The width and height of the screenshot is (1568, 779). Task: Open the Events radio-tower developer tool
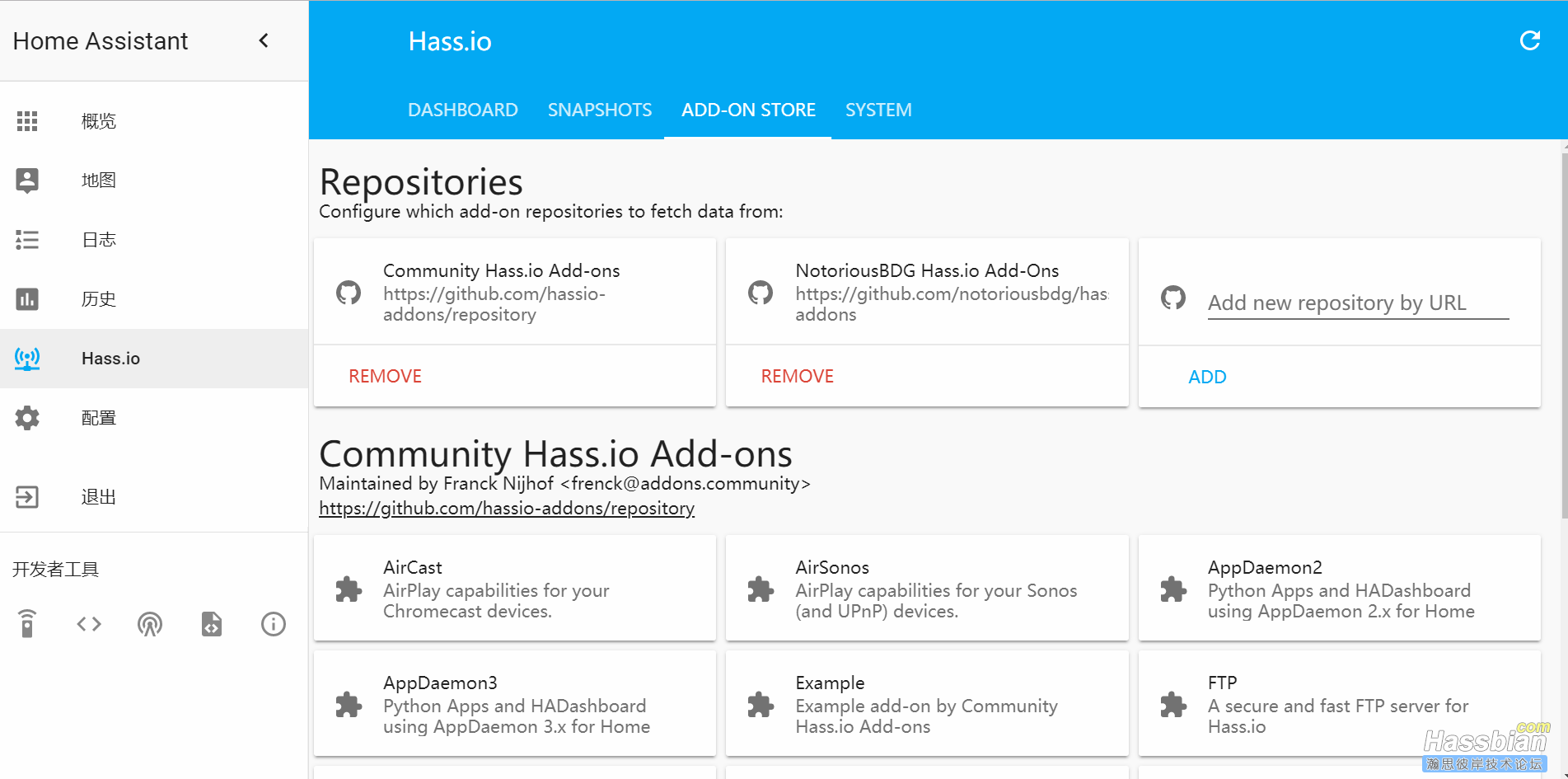(150, 624)
